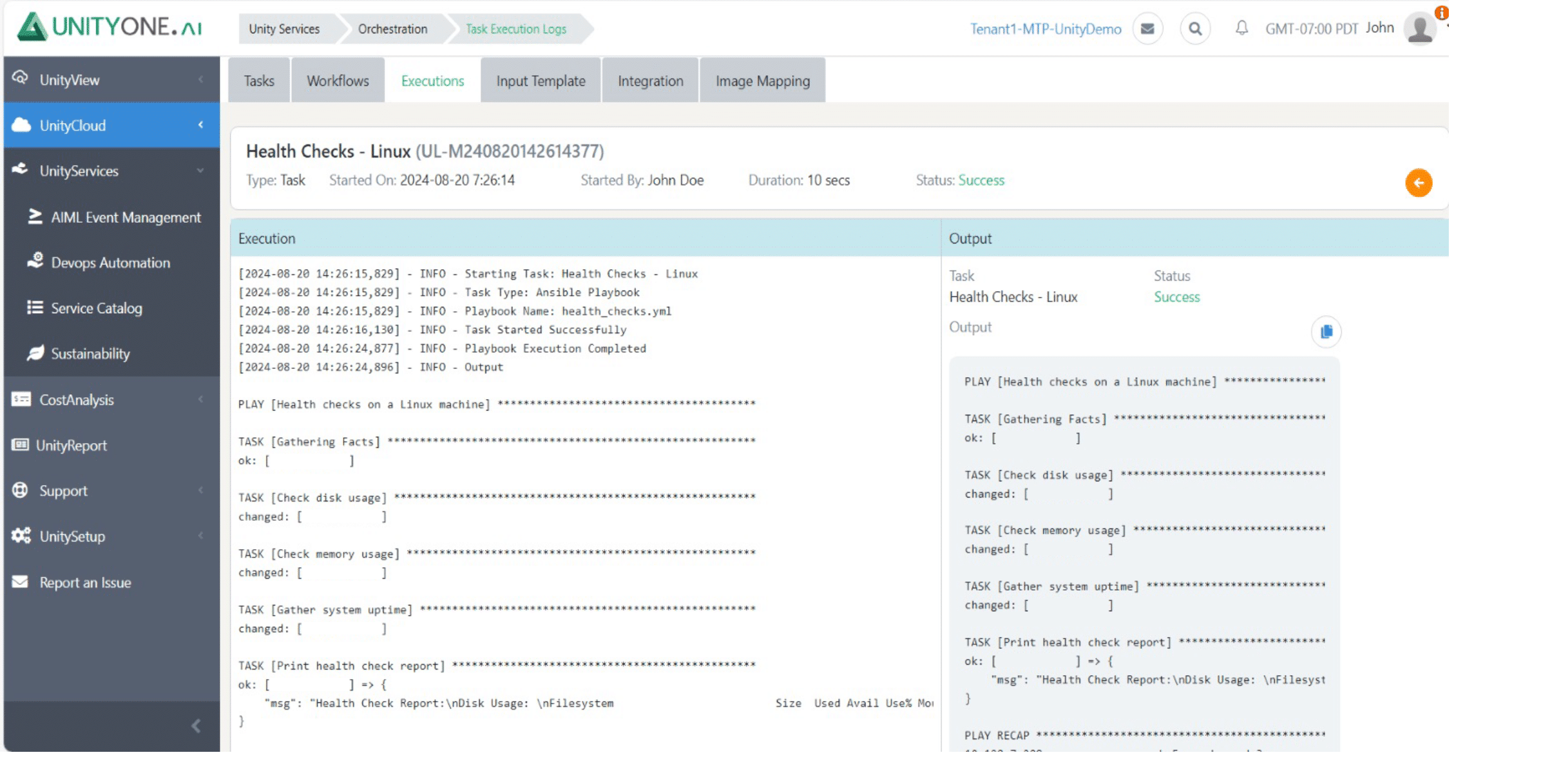1568x770 pixels.
Task: Collapse the sidebar with bottom chevron
Action: (196, 726)
